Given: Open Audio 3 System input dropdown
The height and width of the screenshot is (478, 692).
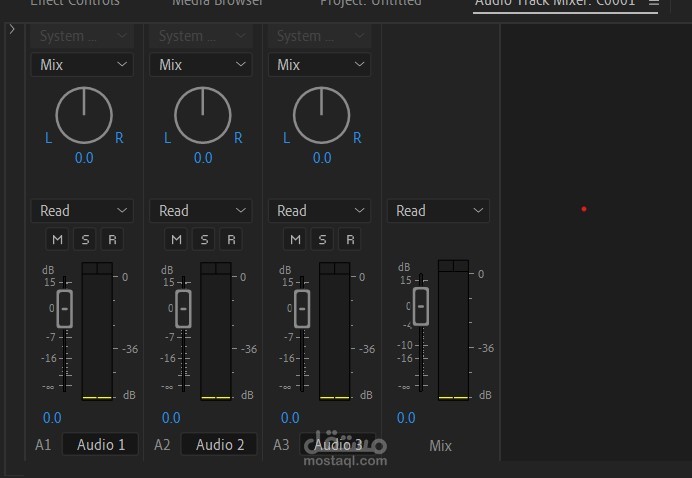Looking at the screenshot, I should (x=320, y=36).
